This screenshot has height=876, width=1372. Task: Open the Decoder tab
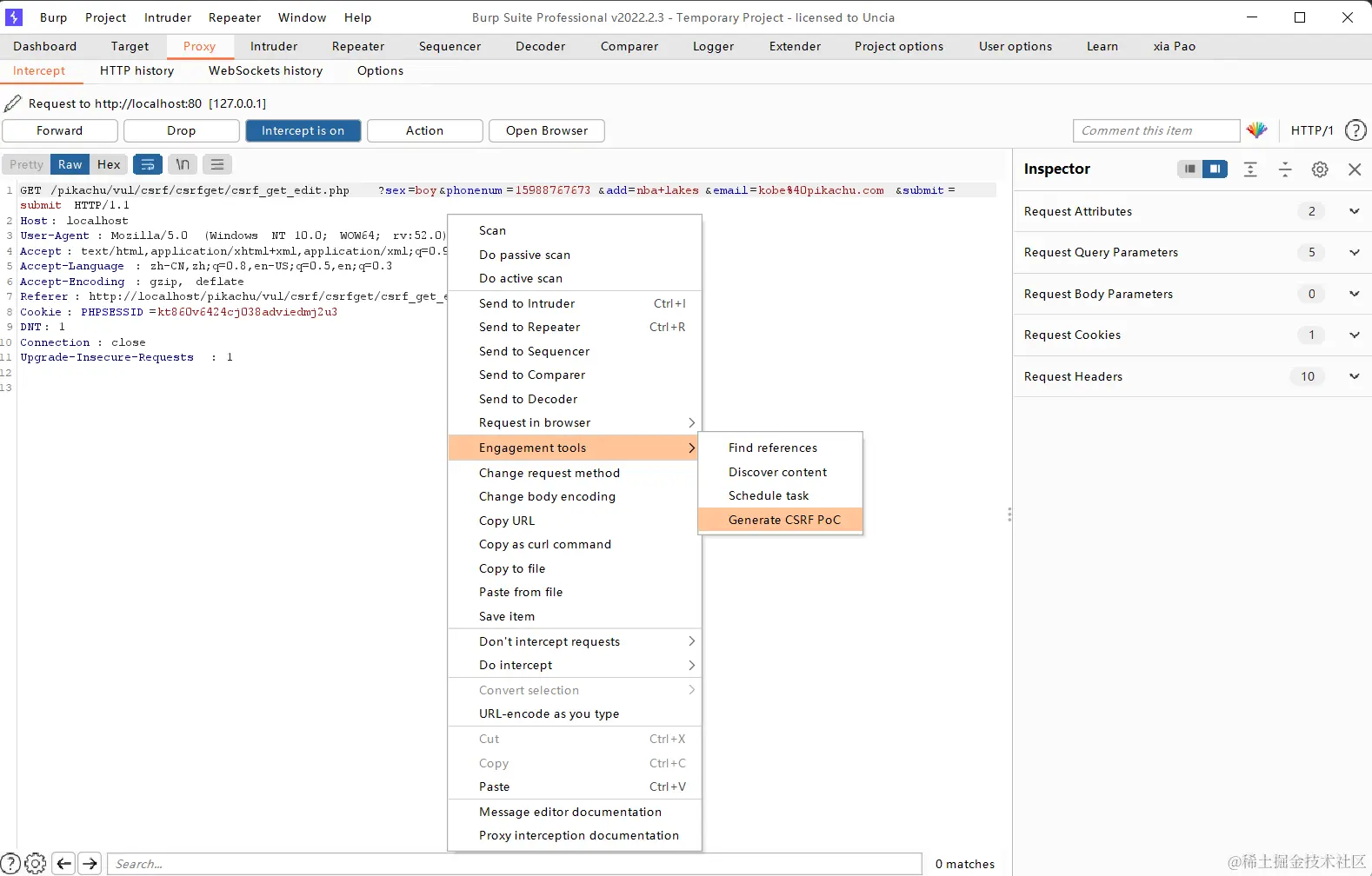(541, 46)
